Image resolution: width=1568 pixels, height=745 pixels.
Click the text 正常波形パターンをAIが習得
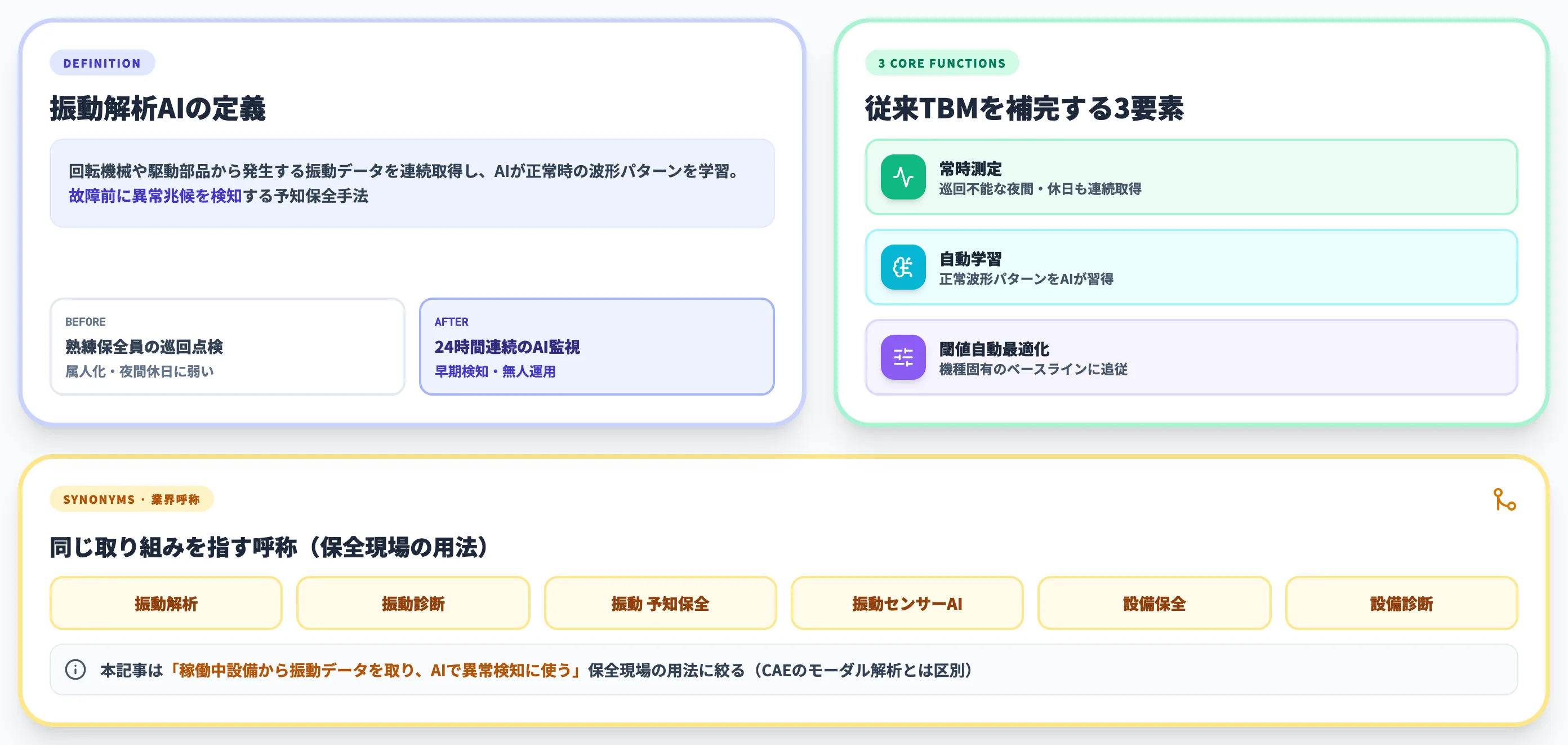(1026, 279)
